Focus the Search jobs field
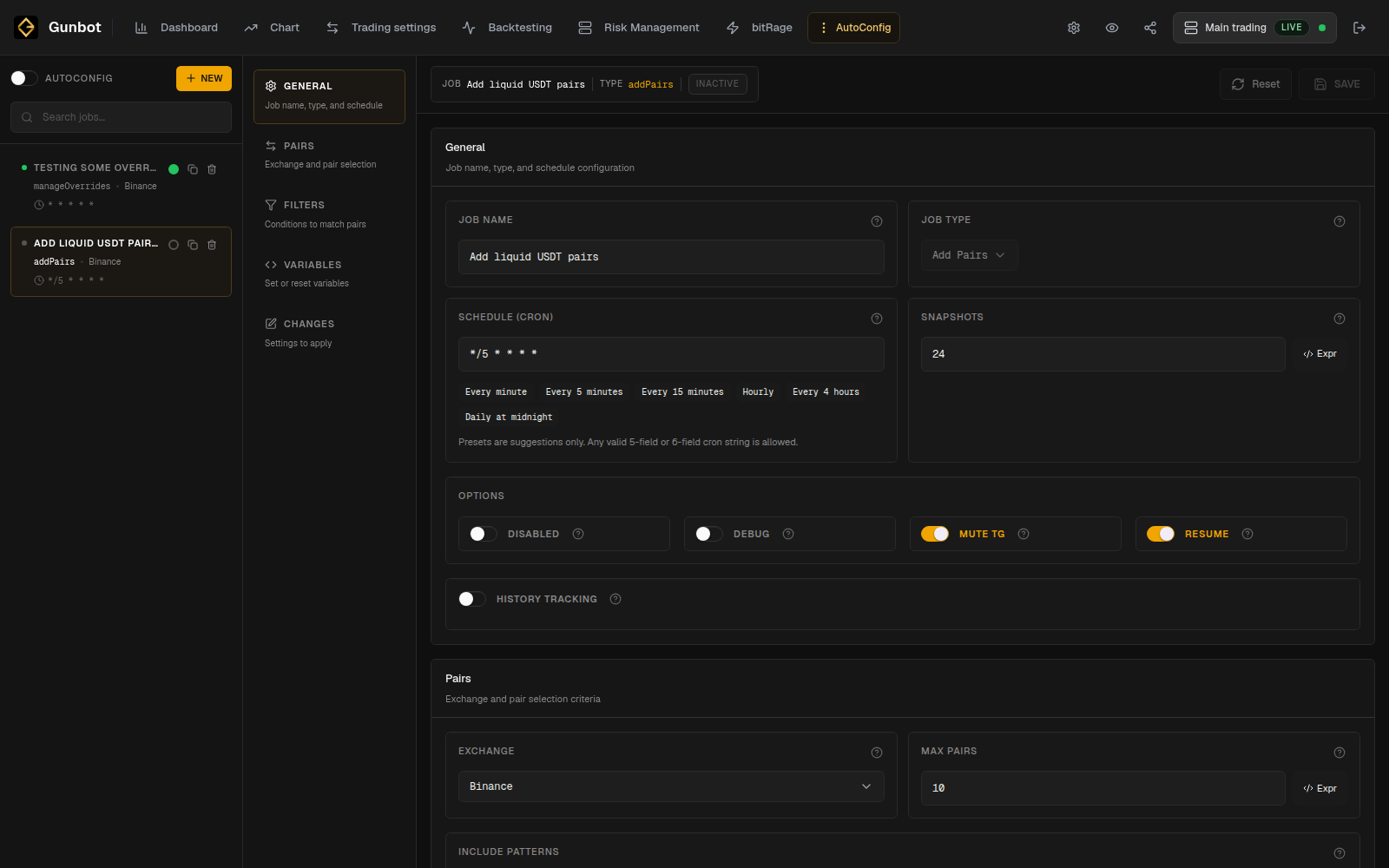The height and width of the screenshot is (868, 1389). pyautogui.click(x=121, y=117)
